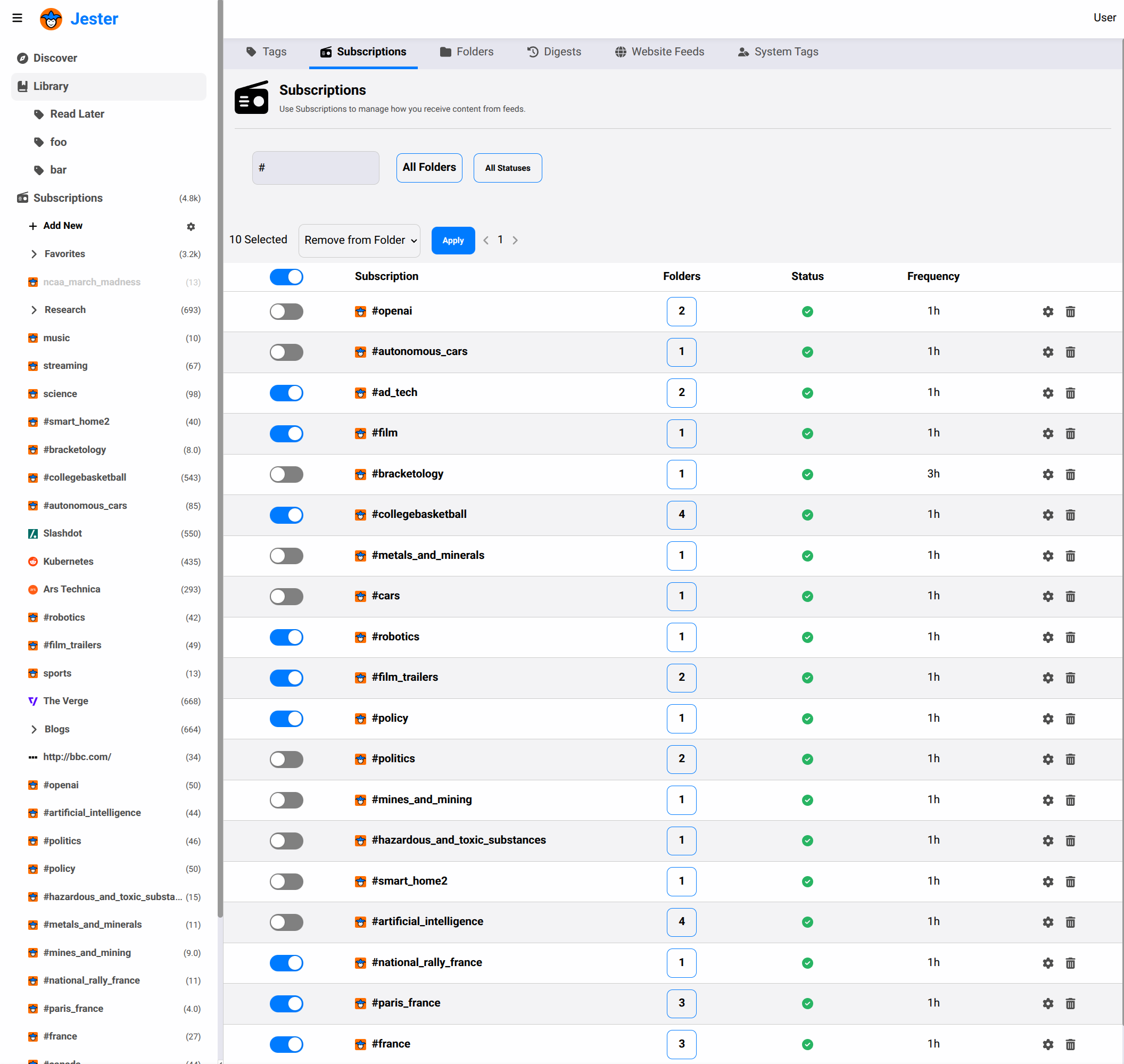Screen dimensions: 1124x1064
Task: Open the hamburger menu icon
Action: point(17,18)
